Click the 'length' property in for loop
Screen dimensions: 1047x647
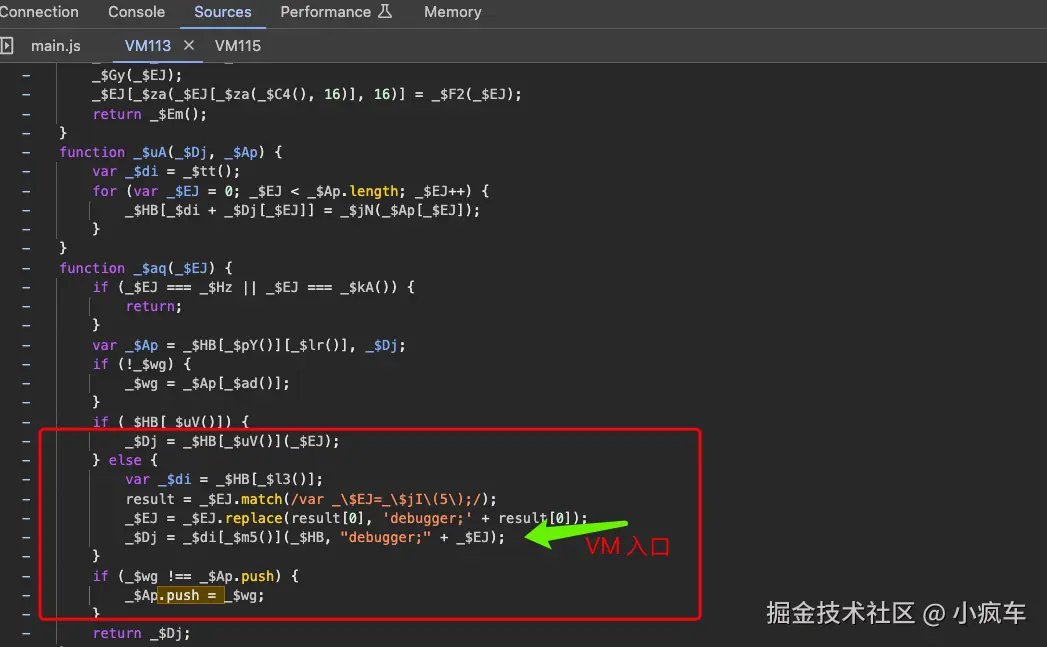(374, 191)
